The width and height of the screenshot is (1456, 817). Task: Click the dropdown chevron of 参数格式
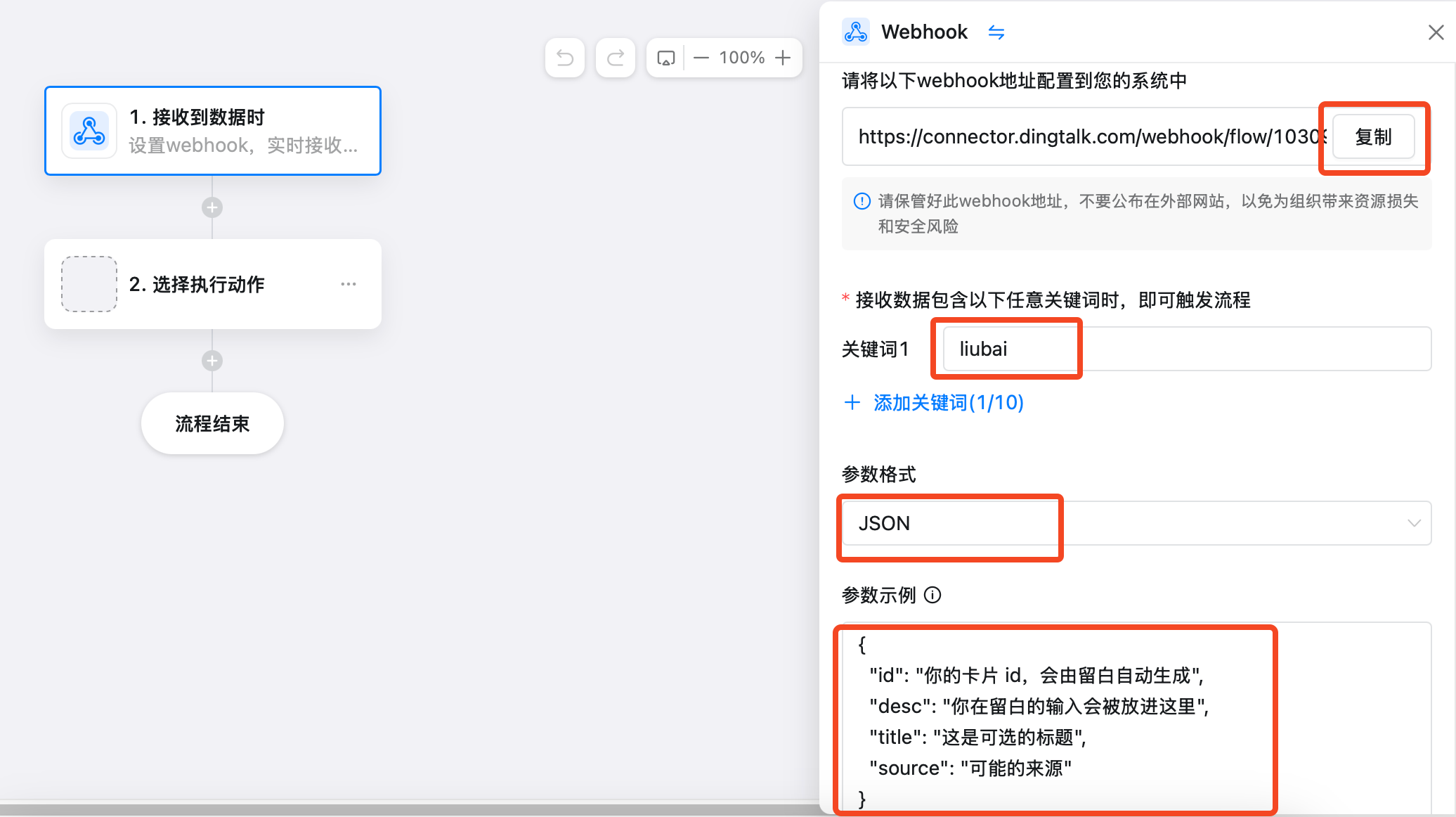(1414, 523)
